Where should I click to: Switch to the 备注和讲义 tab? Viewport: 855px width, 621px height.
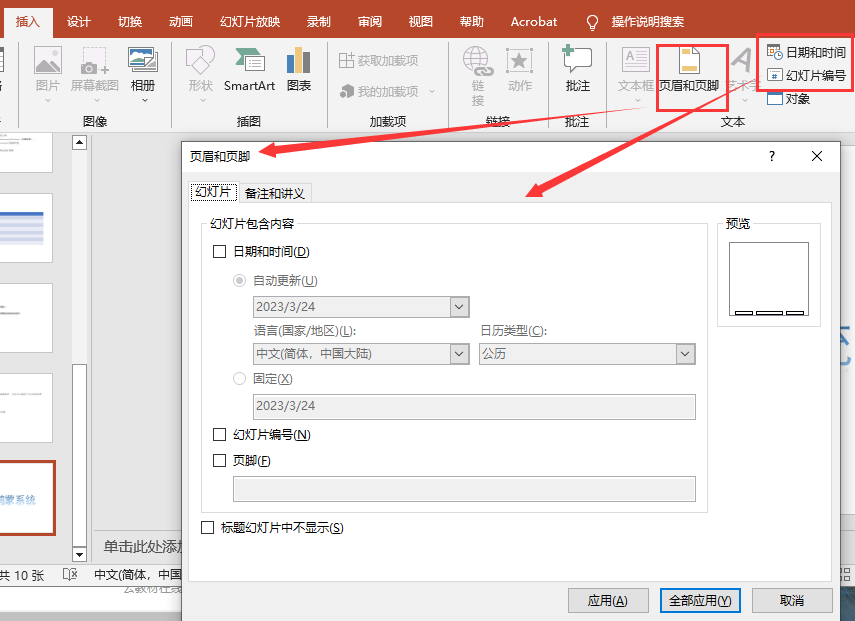[x=275, y=193]
